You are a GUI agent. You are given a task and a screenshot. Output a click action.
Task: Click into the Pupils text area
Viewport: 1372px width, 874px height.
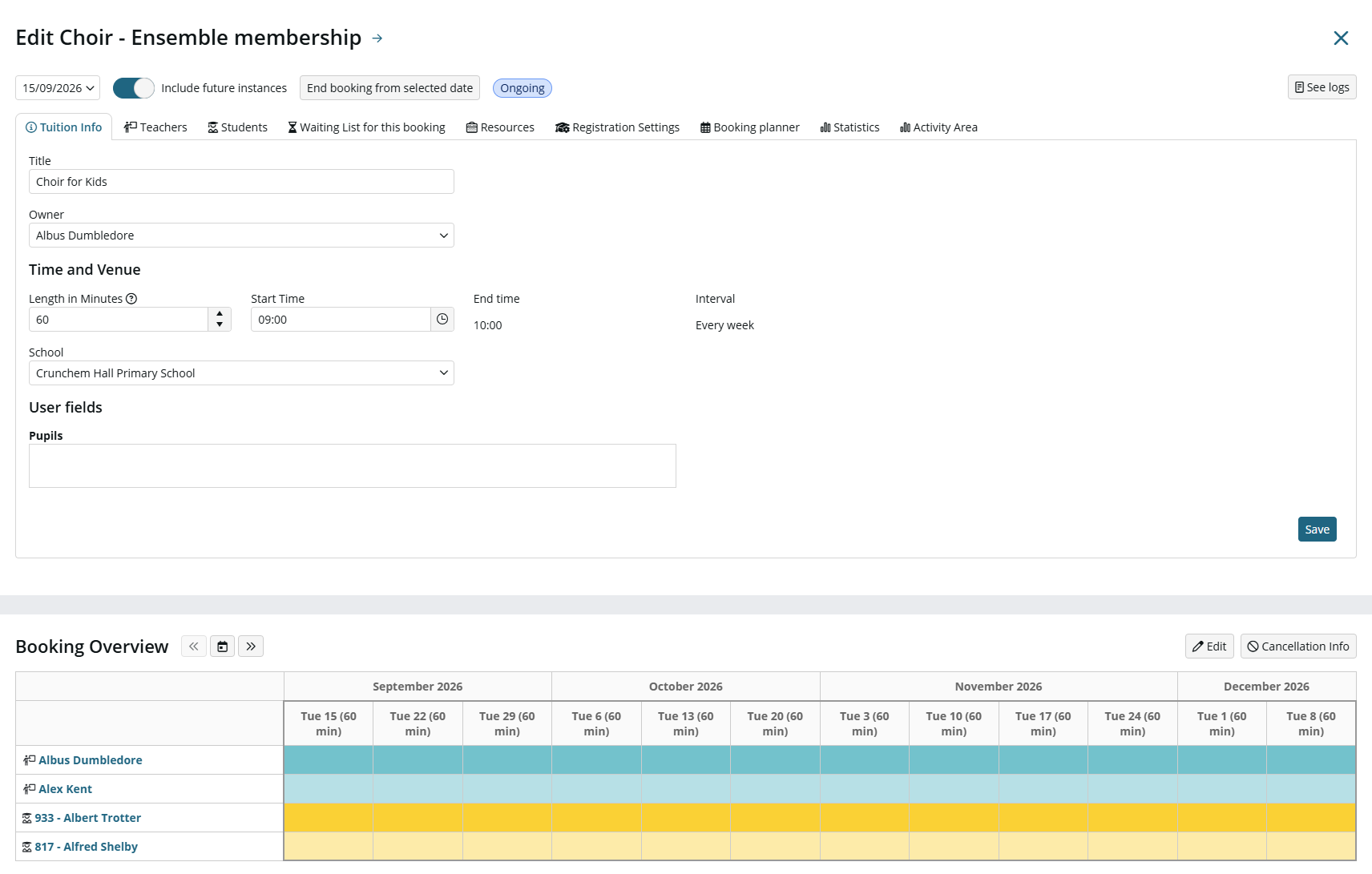(353, 466)
